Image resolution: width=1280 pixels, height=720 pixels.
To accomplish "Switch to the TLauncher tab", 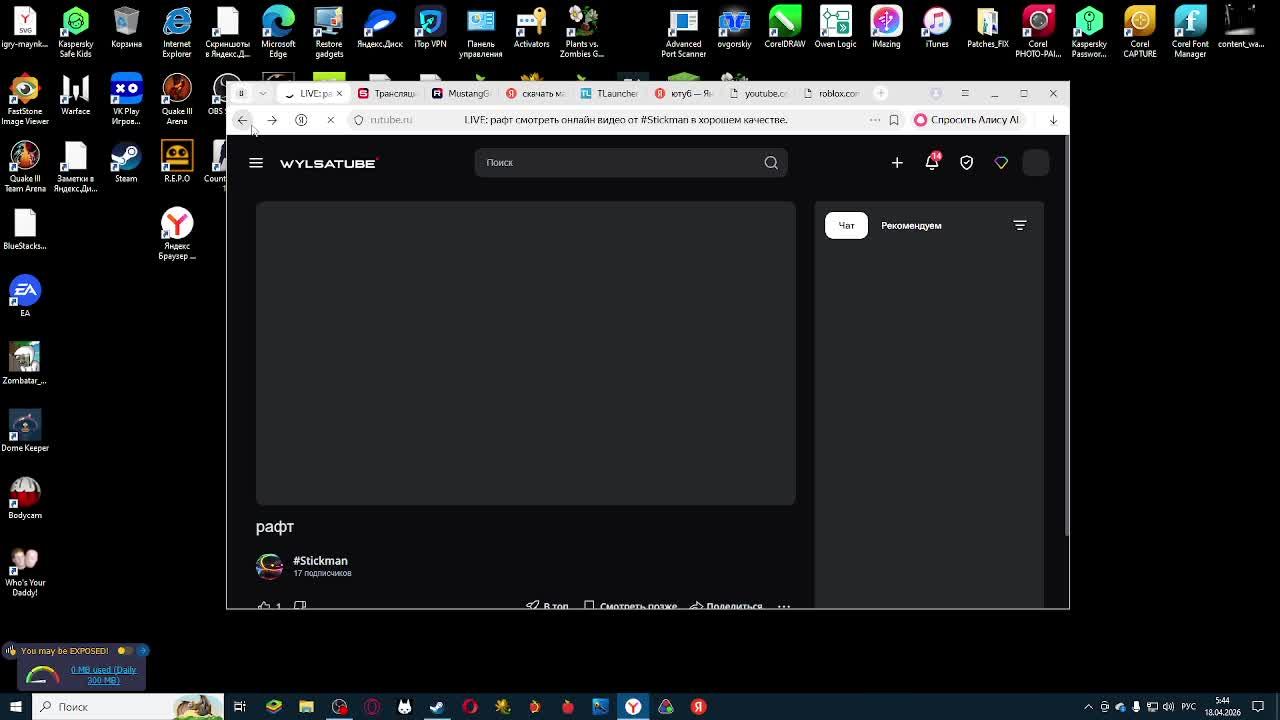I will point(609,93).
